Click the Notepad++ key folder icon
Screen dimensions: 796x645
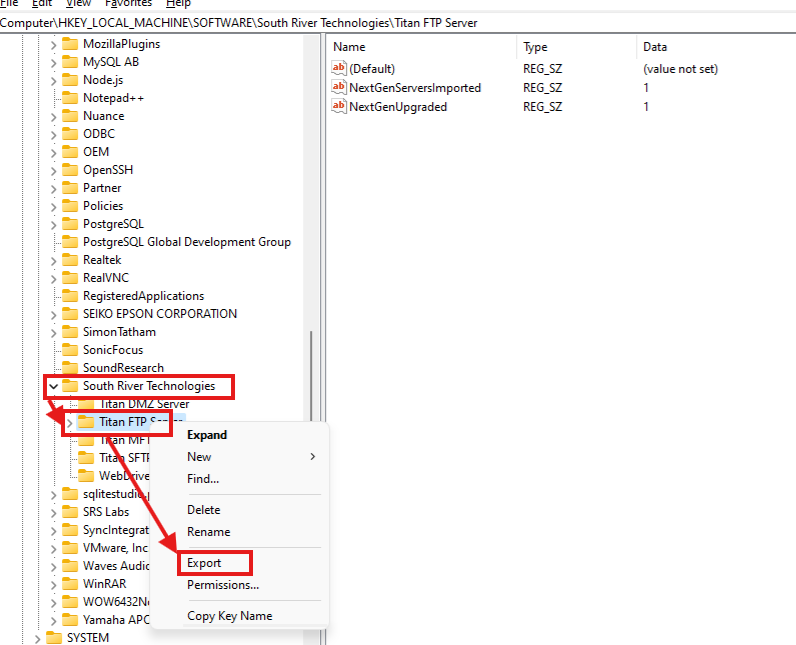pos(70,98)
